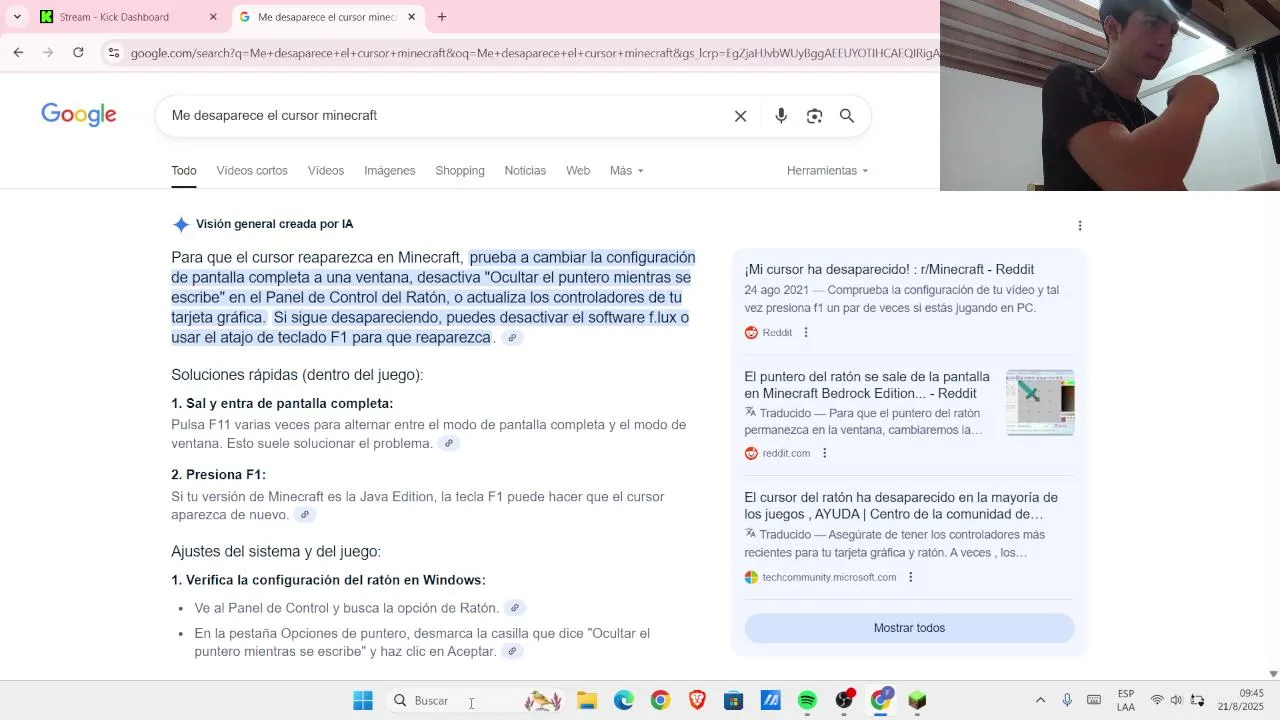1280x720 pixels.
Task: Click 'Visión general creada por IA' heading
Action: tap(274, 224)
